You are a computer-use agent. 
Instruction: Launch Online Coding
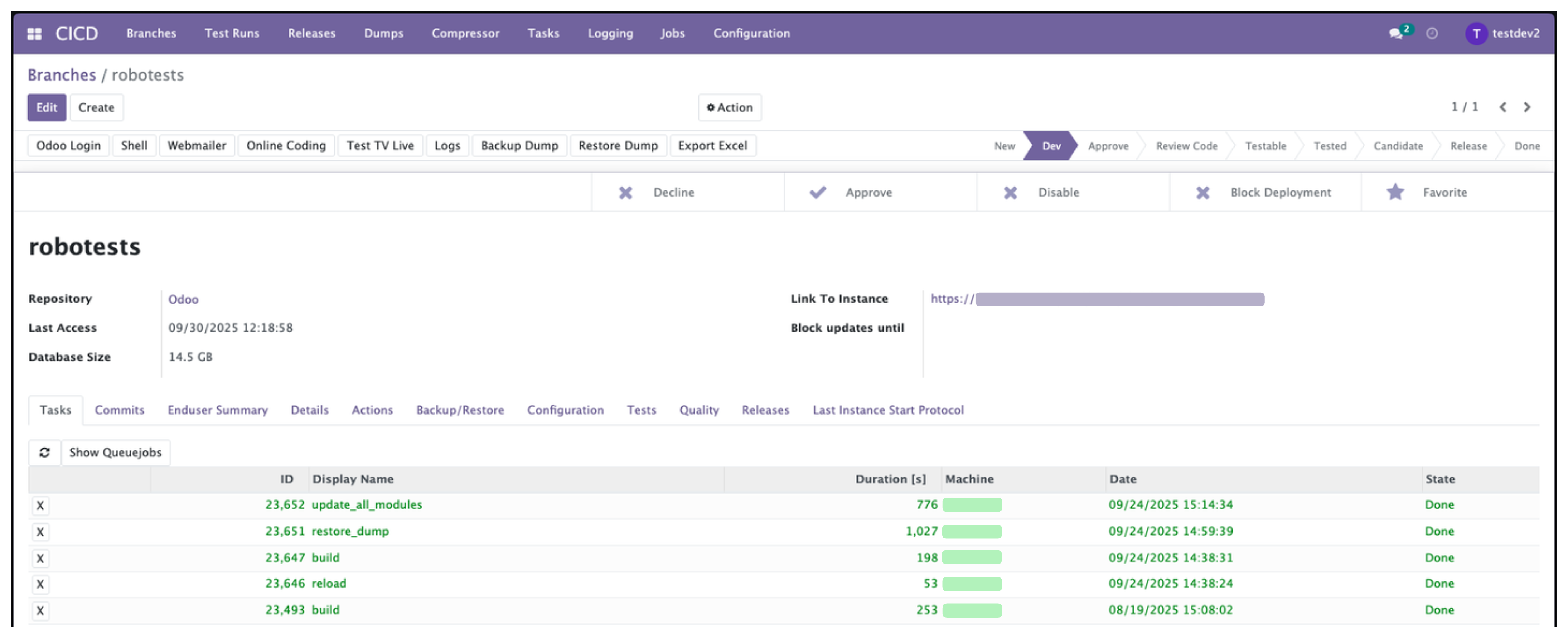(286, 146)
